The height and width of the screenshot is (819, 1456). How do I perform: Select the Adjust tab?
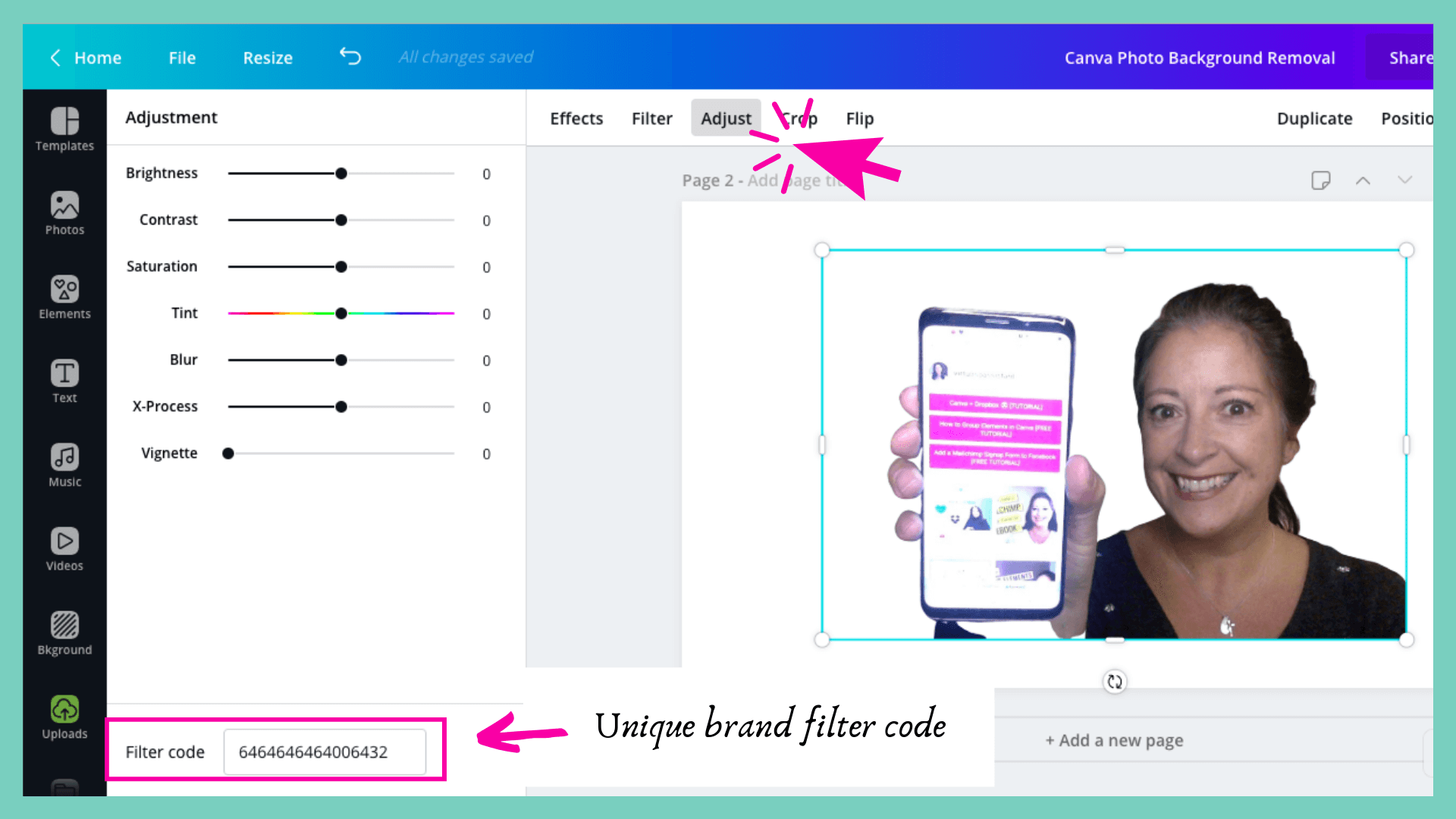click(725, 118)
